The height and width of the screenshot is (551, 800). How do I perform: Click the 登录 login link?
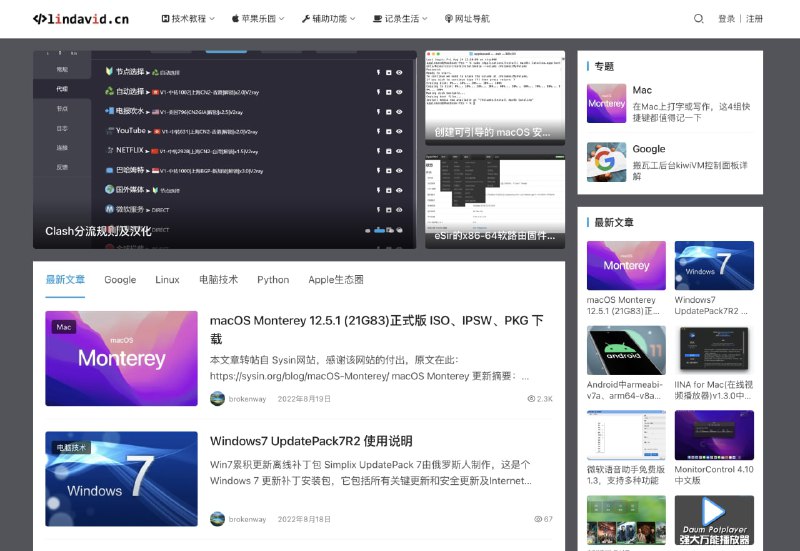coord(727,19)
